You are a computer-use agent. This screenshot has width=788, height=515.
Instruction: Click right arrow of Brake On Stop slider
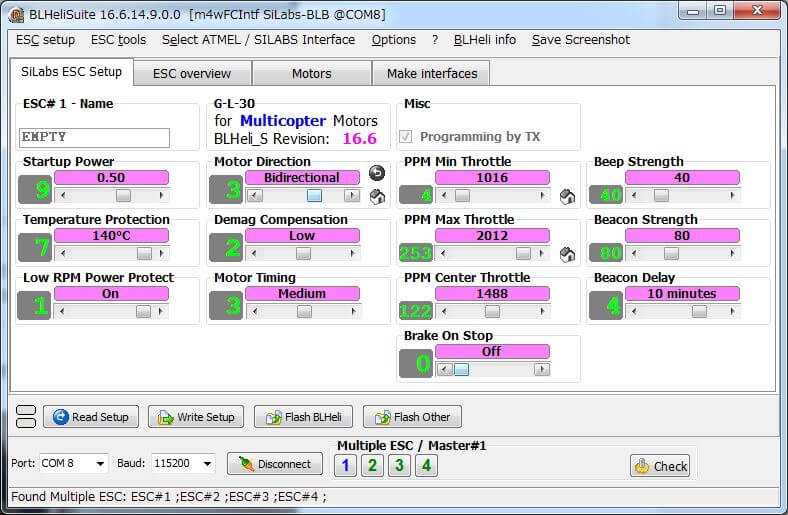click(x=542, y=370)
